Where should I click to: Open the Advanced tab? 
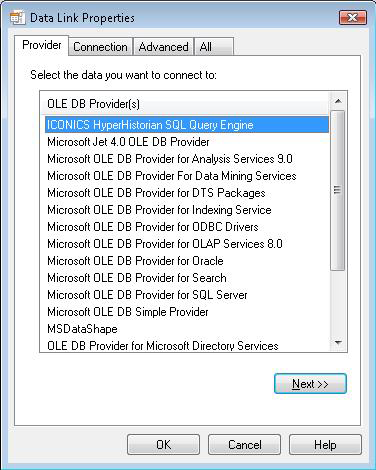[163, 47]
